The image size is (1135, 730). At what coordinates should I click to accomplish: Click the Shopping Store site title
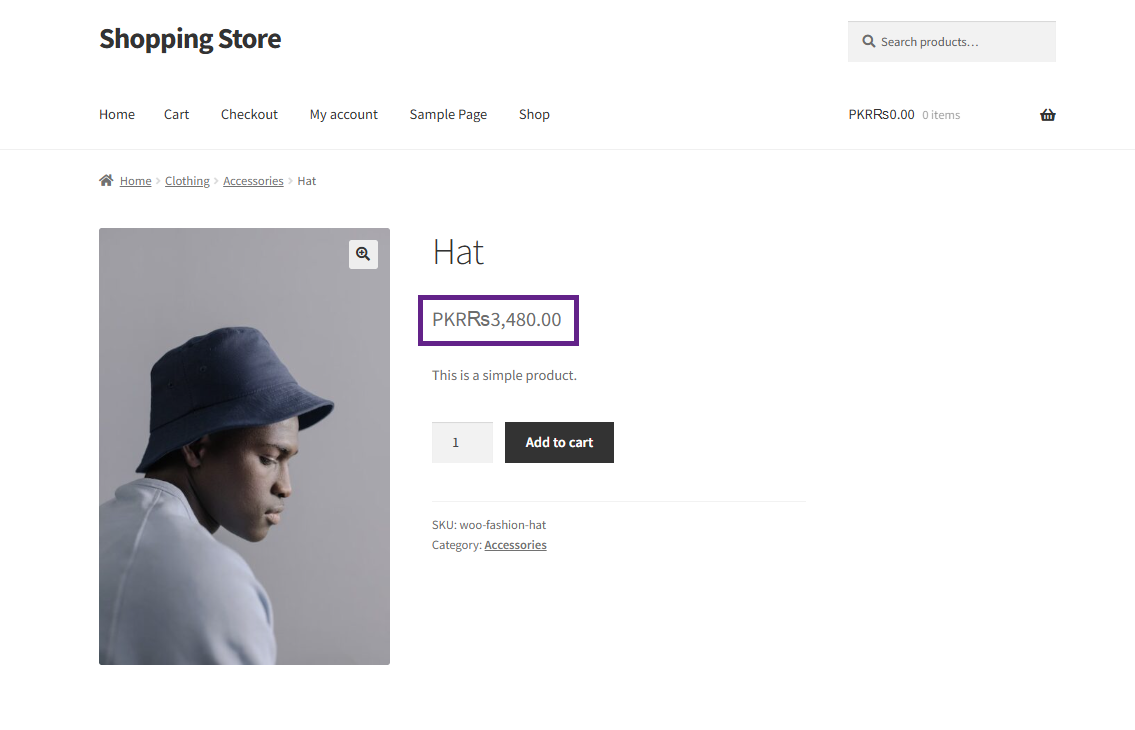(190, 39)
